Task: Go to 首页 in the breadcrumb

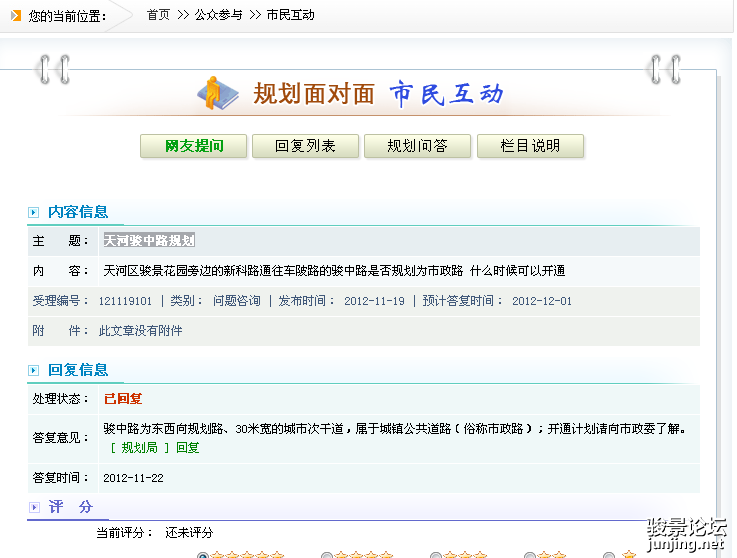Action: point(158,15)
